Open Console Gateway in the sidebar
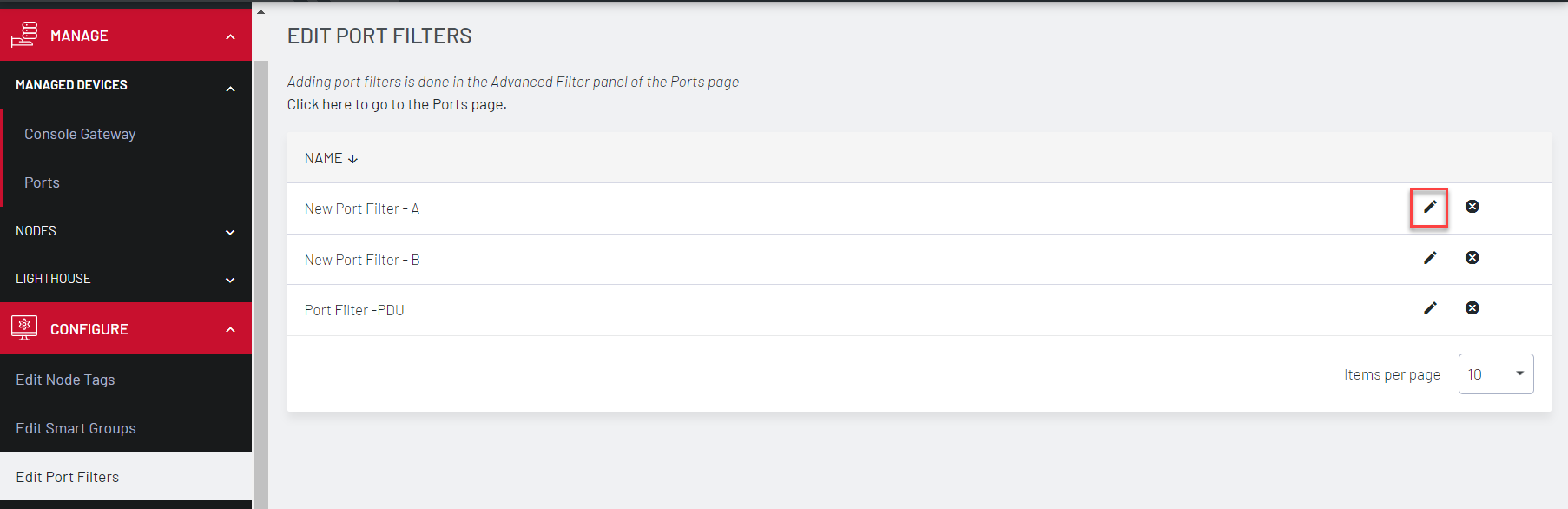This screenshot has height=509, width=1568. pos(80,134)
